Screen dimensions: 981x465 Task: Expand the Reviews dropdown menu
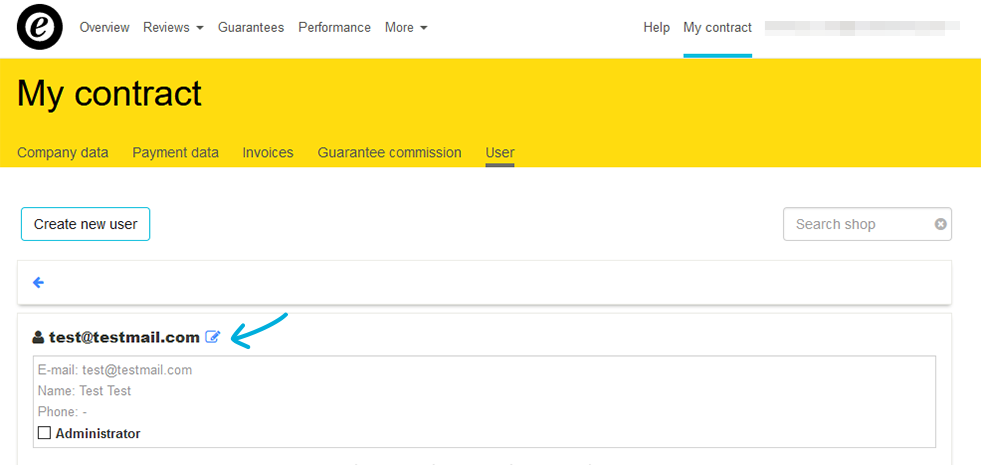point(173,28)
